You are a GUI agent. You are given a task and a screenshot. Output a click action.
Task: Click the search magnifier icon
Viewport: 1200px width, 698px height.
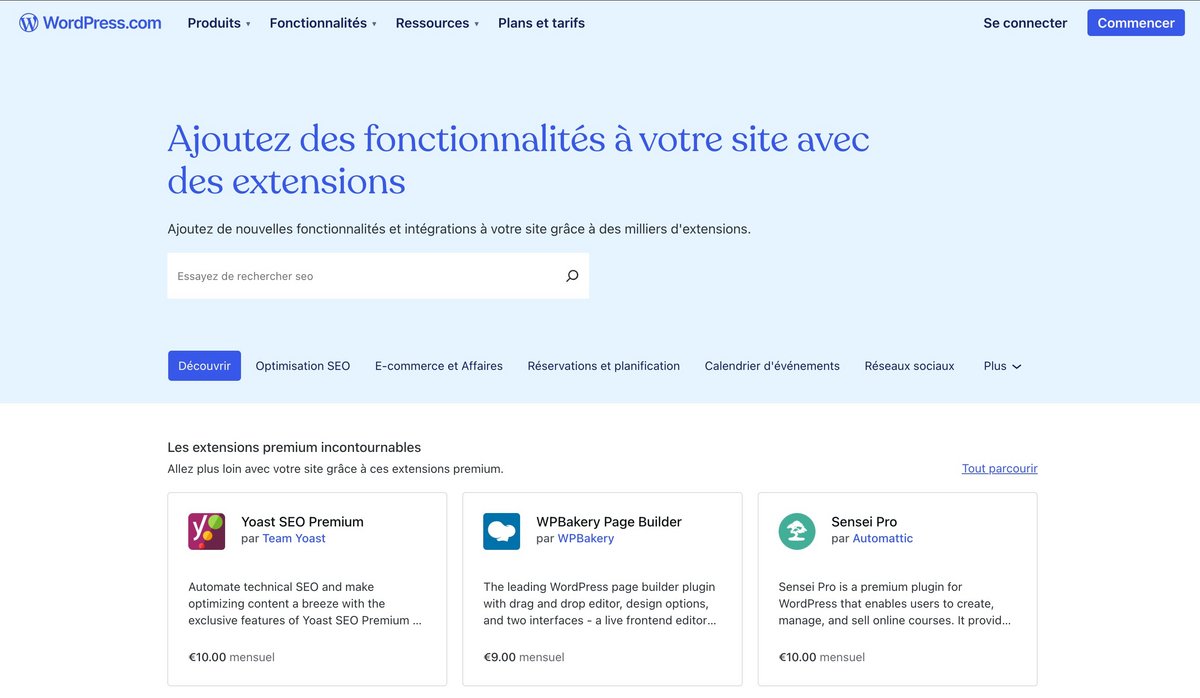(x=572, y=276)
